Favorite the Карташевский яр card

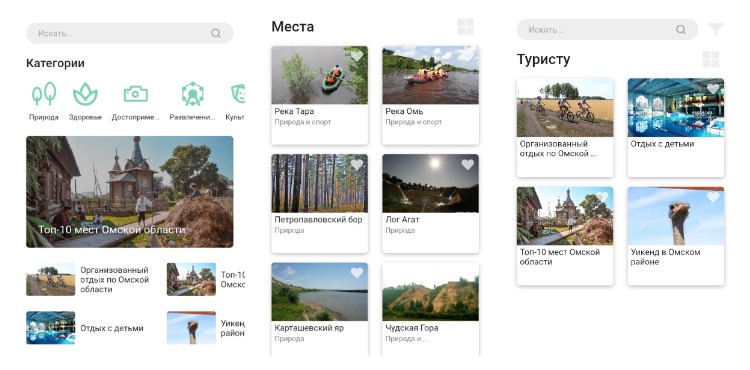[x=357, y=273]
